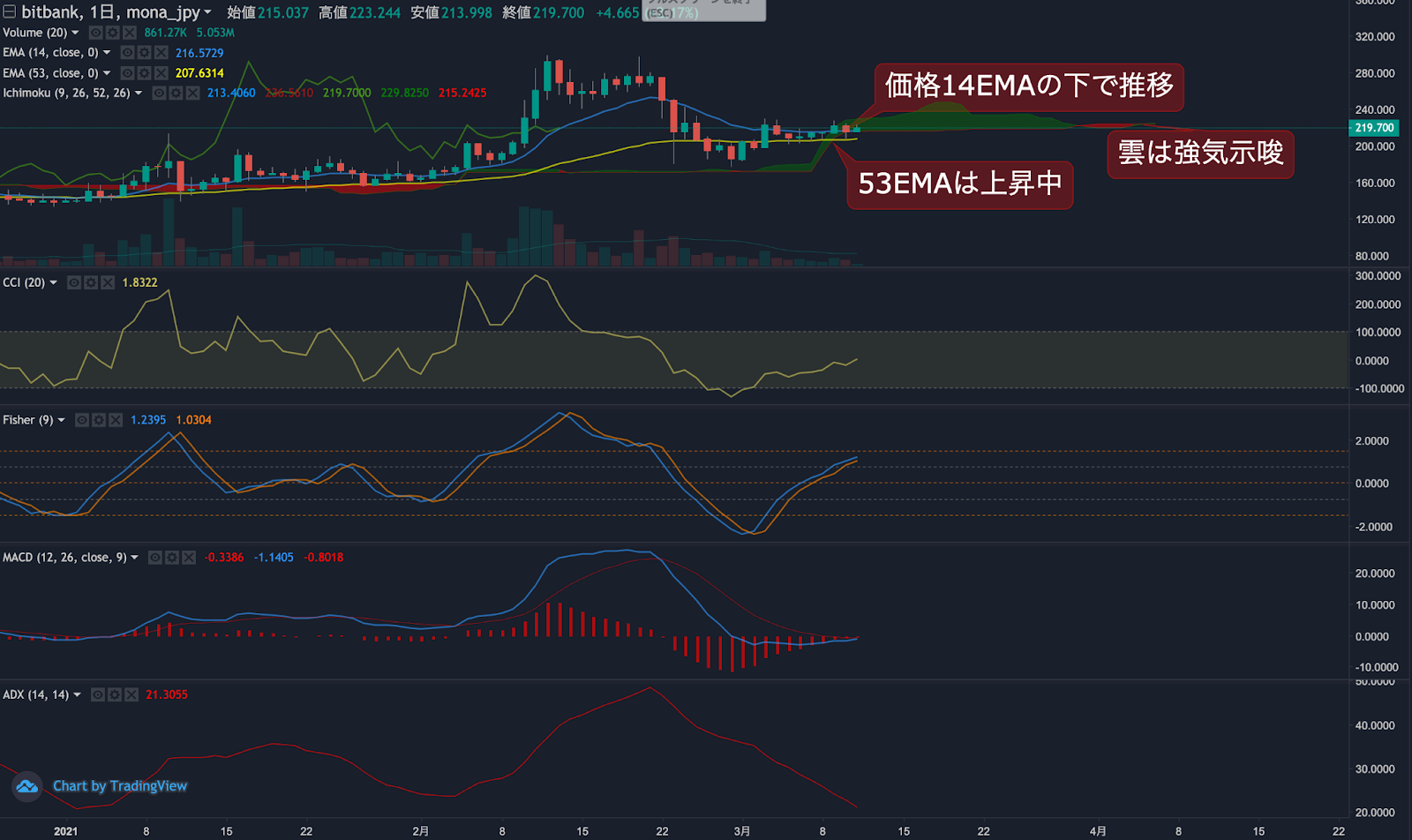Viewport: 1412px width, 840px height.
Task: Expand the Fisher (9) dropdown arrow
Action: click(61, 420)
